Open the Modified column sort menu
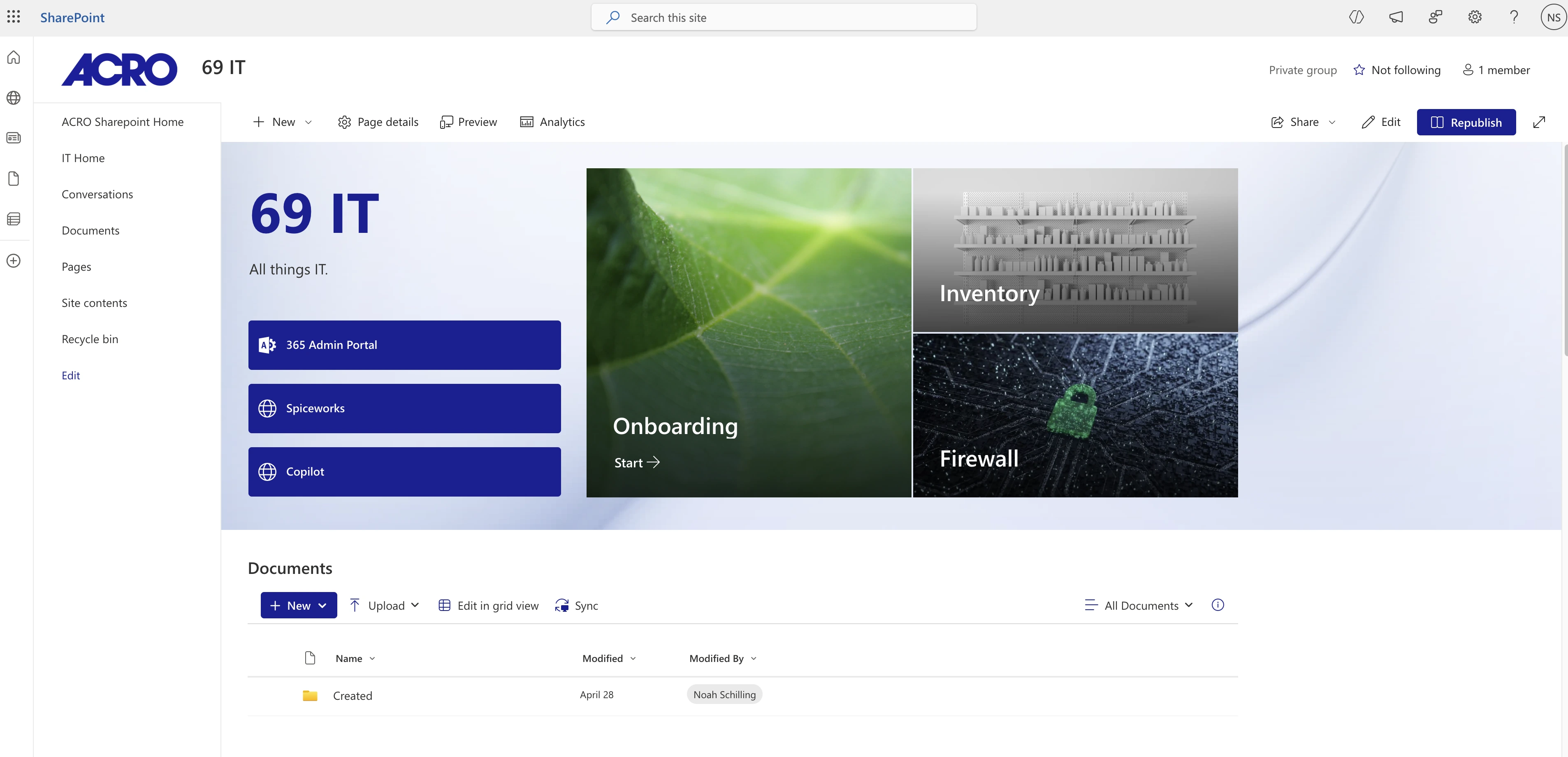 [609, 658]
